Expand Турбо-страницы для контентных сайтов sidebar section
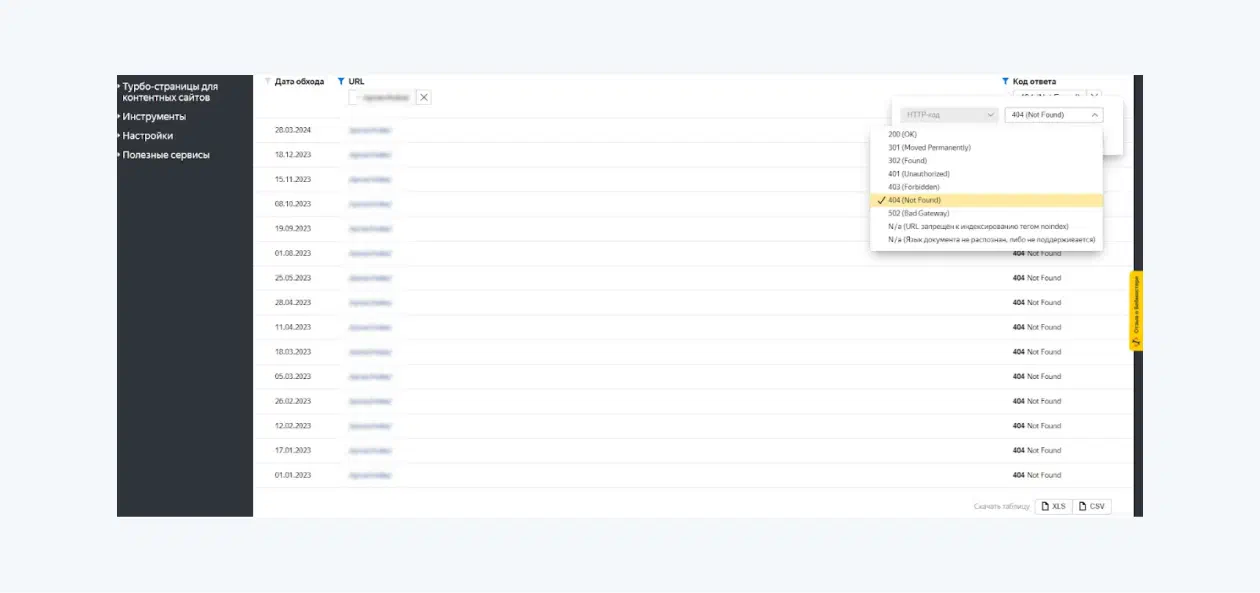1260x593 pixels. pyautogui.click(x=170, y=92)
